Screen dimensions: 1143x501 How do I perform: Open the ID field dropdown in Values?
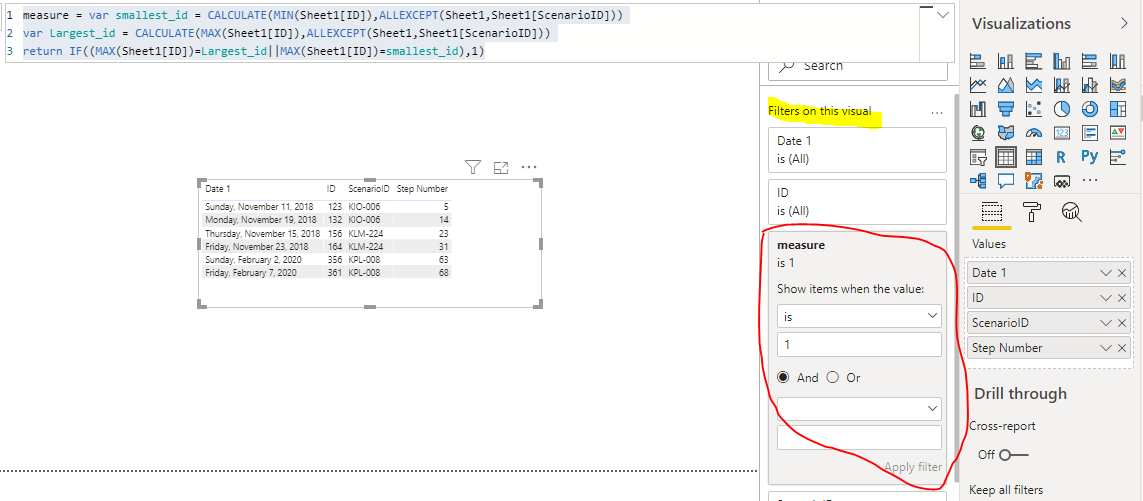1106,298
